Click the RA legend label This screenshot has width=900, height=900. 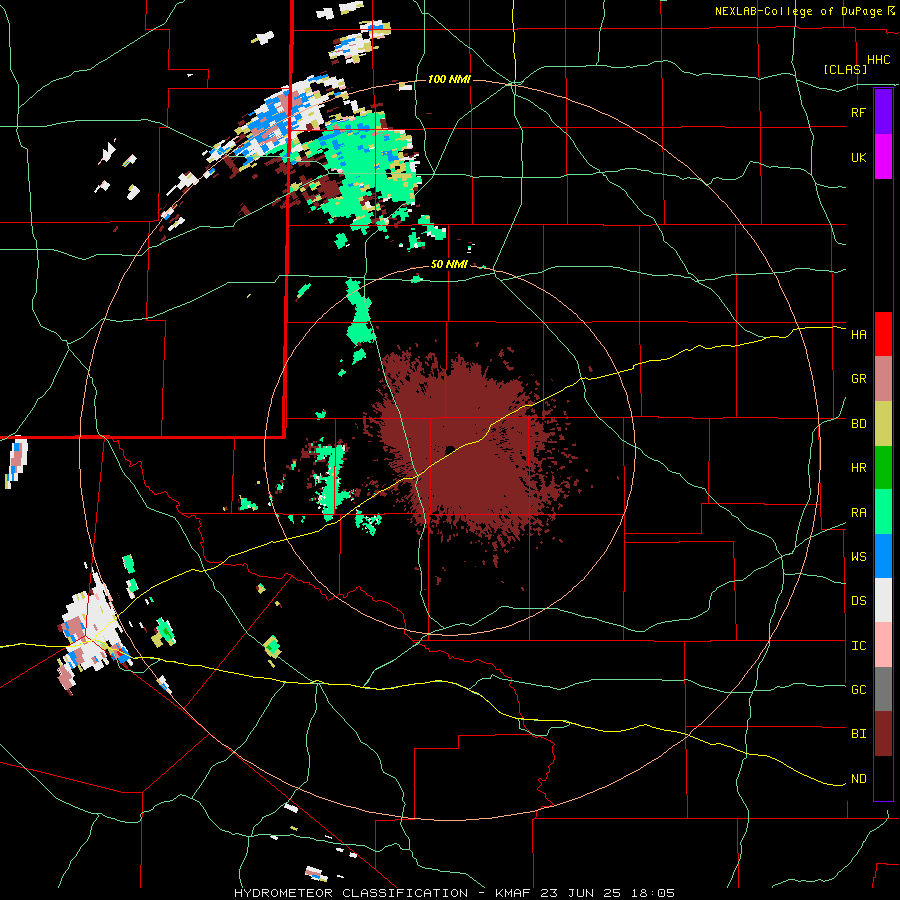point(858,513)
